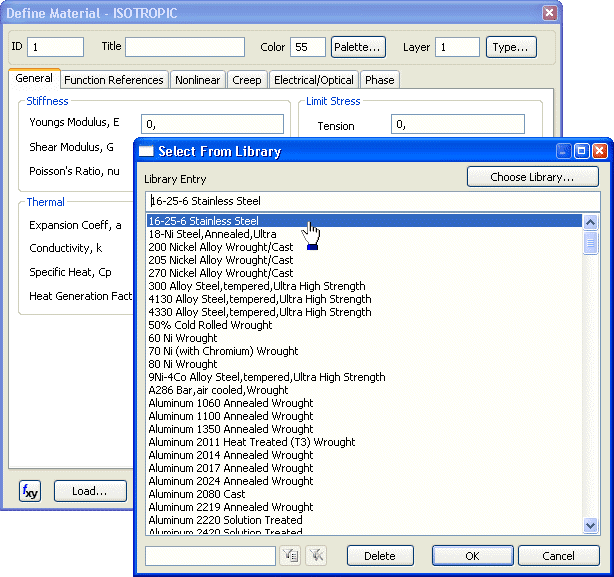
Task: Click the clear filter icon near Delete
Action: [316, 556]
